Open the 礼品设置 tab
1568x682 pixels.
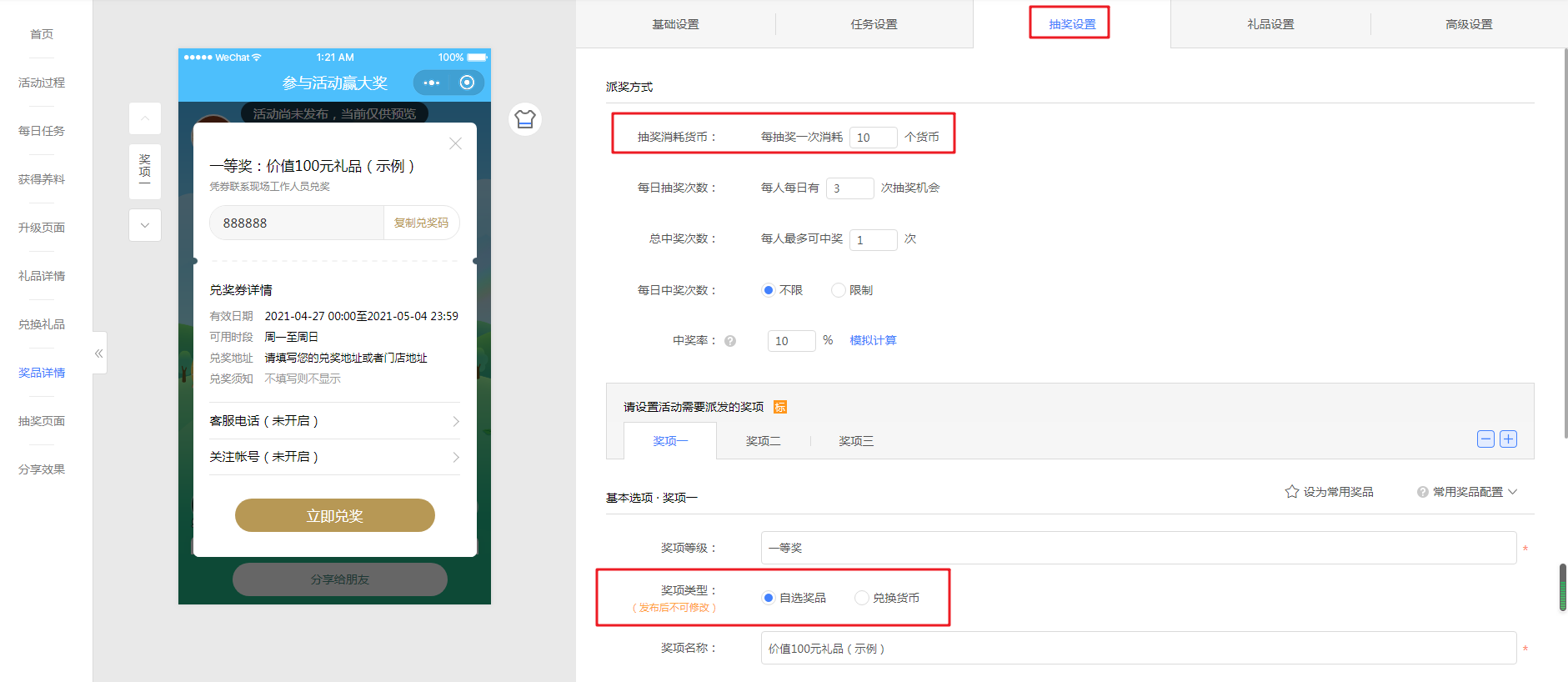(1270, 24)
